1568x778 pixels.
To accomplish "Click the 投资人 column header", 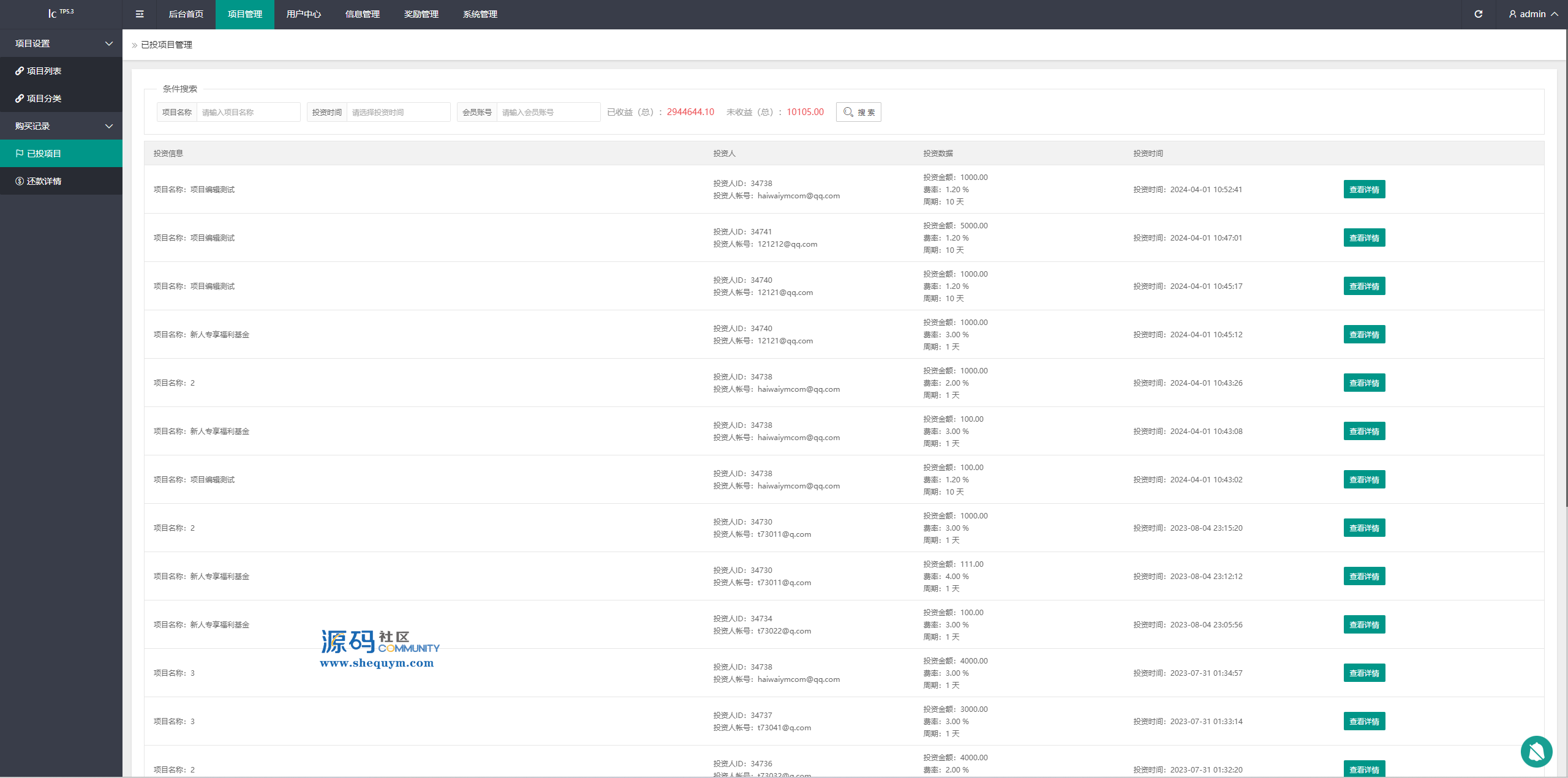I will [724, 154].
